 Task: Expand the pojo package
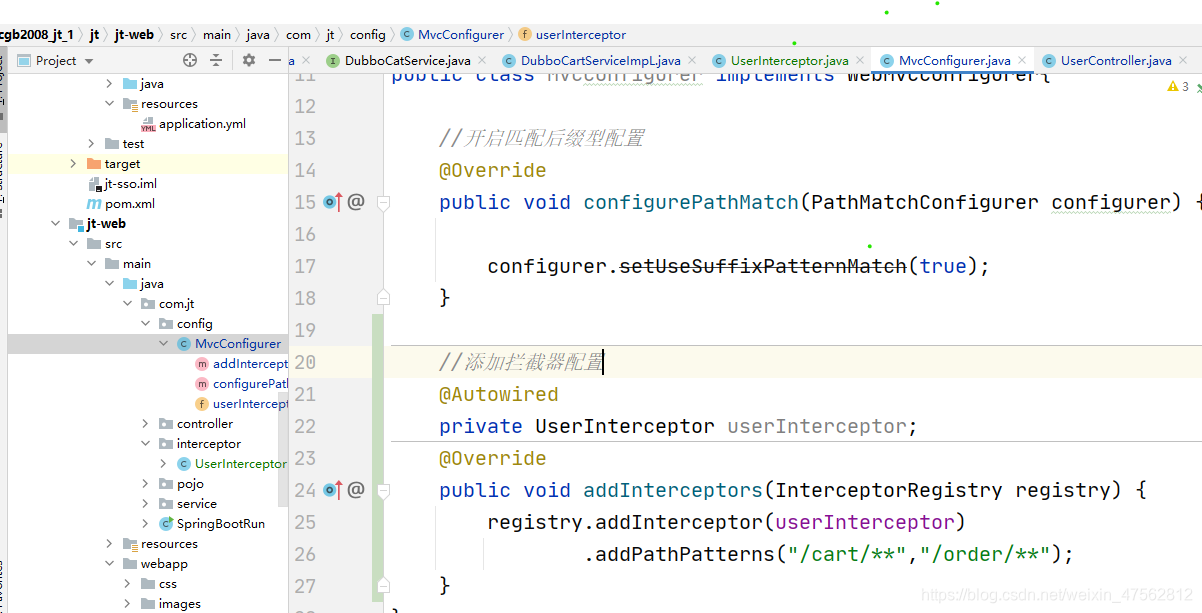coord(145,484)
